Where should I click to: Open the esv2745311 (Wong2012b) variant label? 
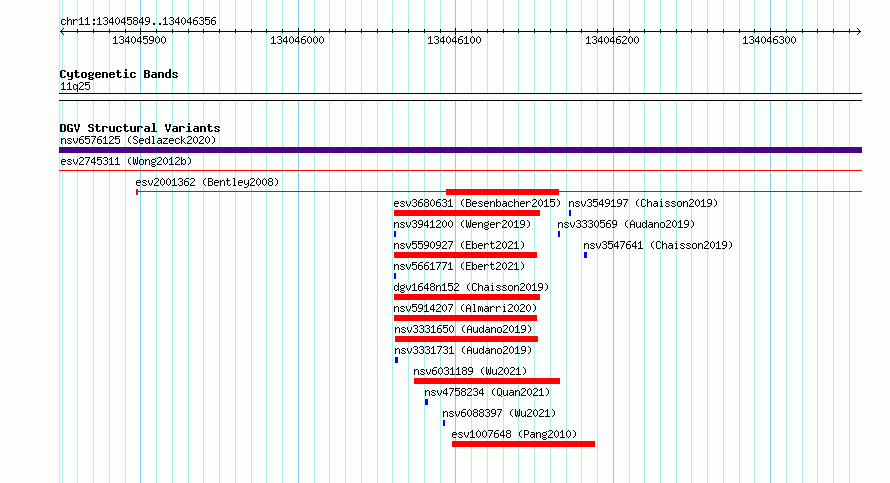tap(126, 161)
